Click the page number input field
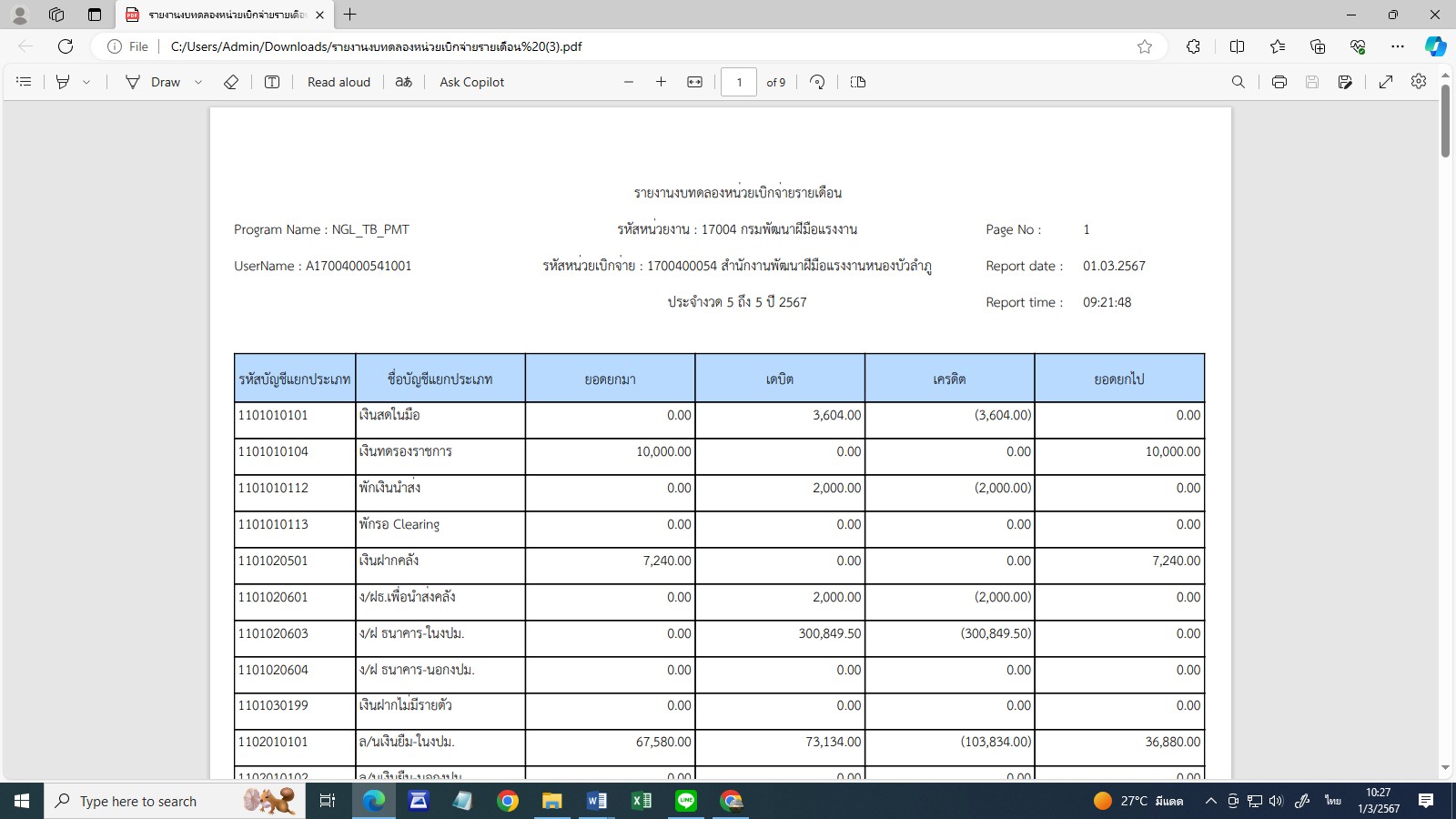1456x819 pixels. [x=739, y=82]
